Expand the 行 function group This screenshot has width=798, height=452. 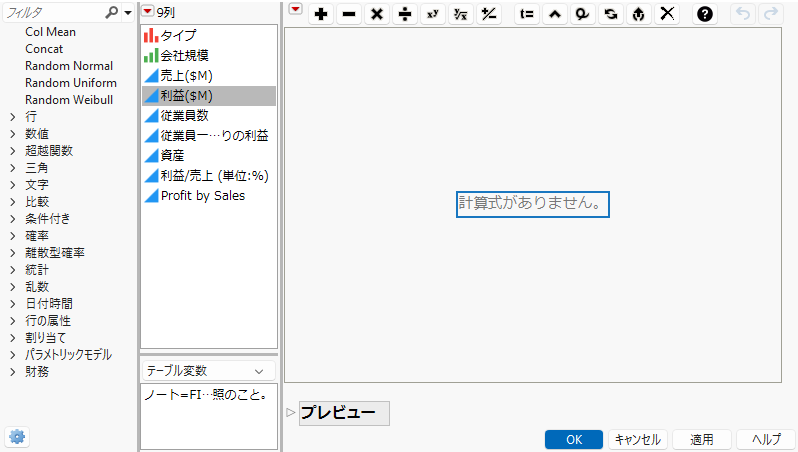pyautogui.click(x=13, y=117)
